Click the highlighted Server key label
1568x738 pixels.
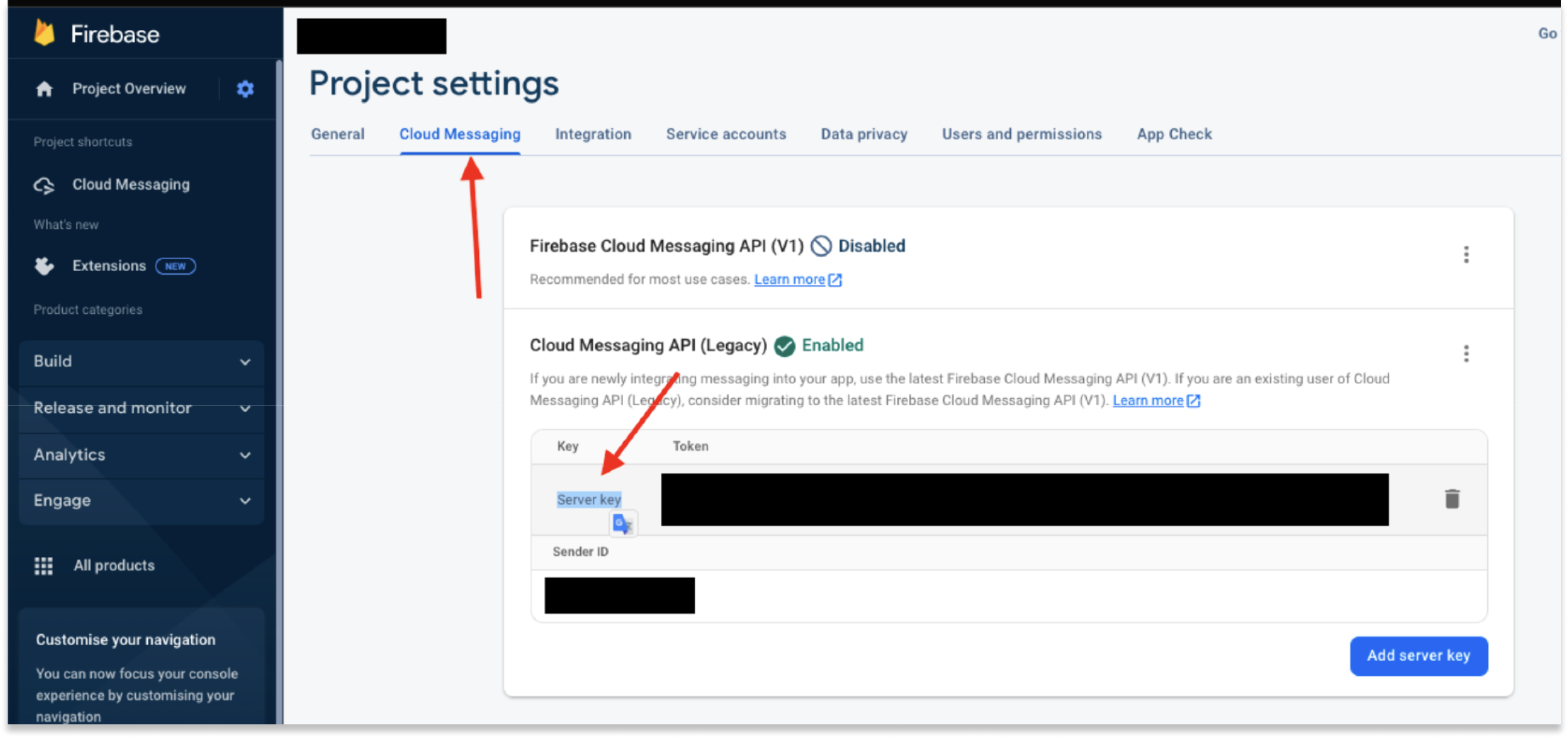pyautogui.click(x=588, y=500)
